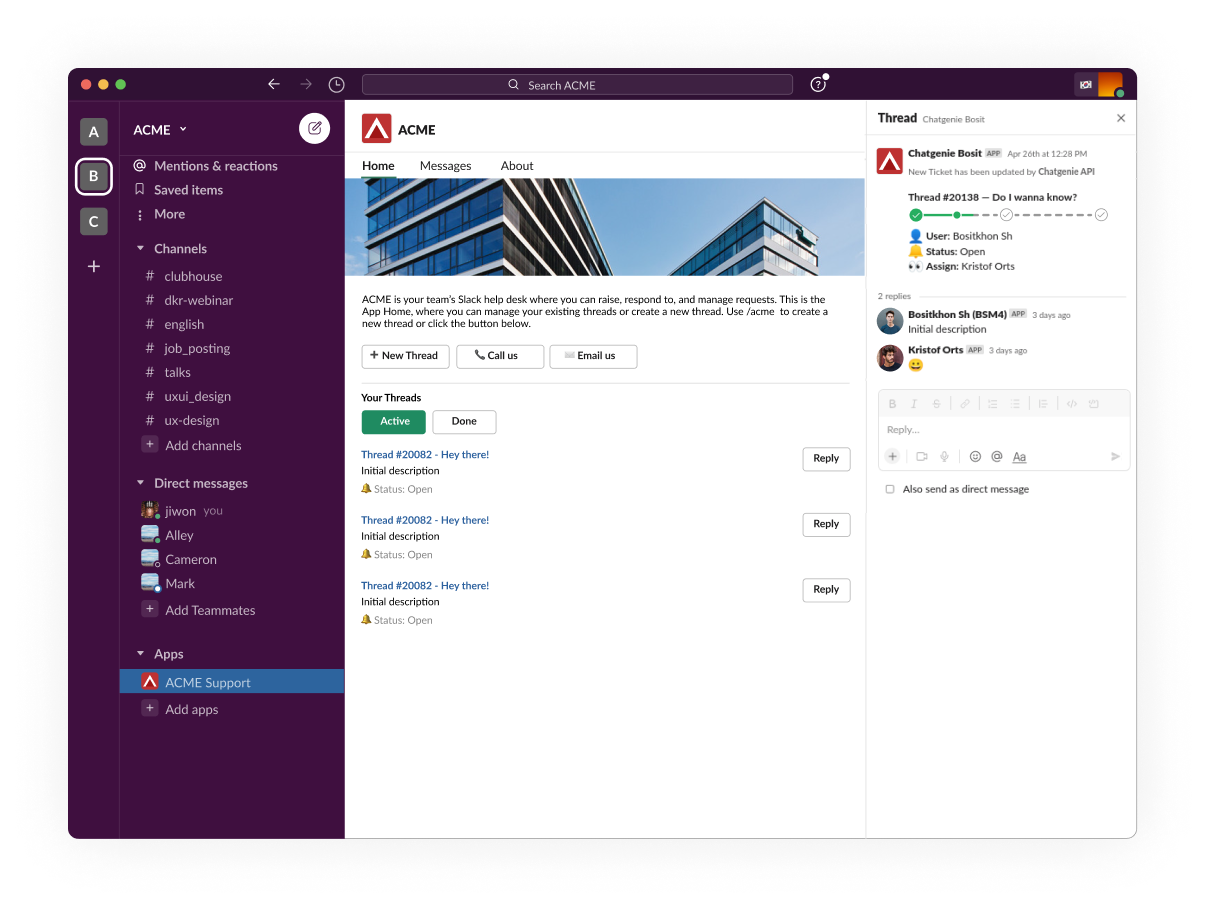Viewport: 1206px width, 907px height.
Task: Expand the More menu in sidebar
Action: [x=160, y=214]
